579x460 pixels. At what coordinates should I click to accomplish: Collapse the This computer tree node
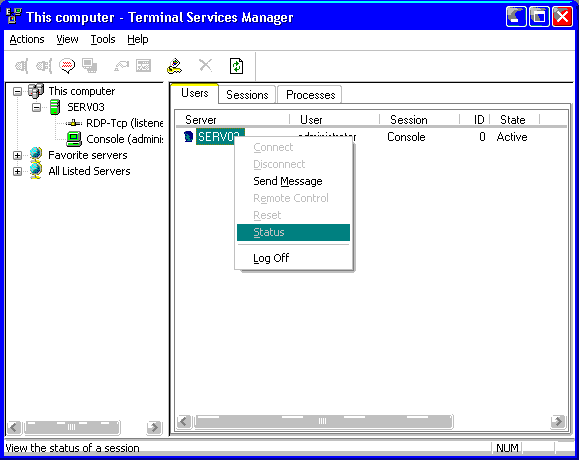[x=17, y=91]
